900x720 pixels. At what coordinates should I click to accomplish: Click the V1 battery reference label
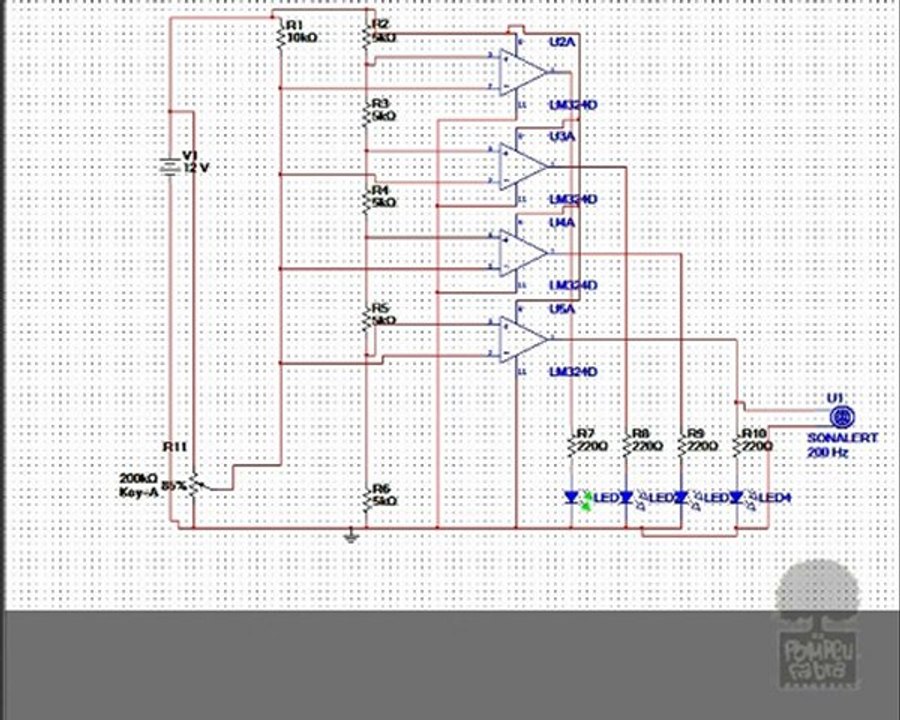point(189,156)
